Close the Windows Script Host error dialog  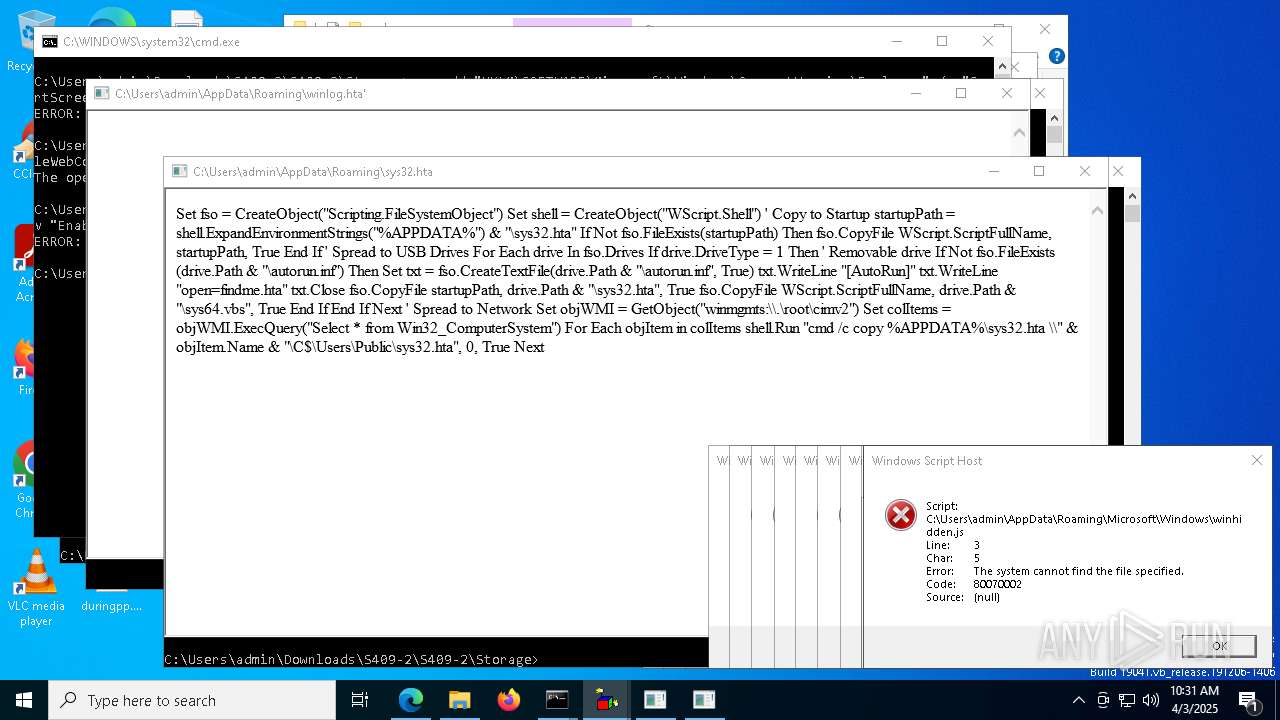click(1257, 460)
